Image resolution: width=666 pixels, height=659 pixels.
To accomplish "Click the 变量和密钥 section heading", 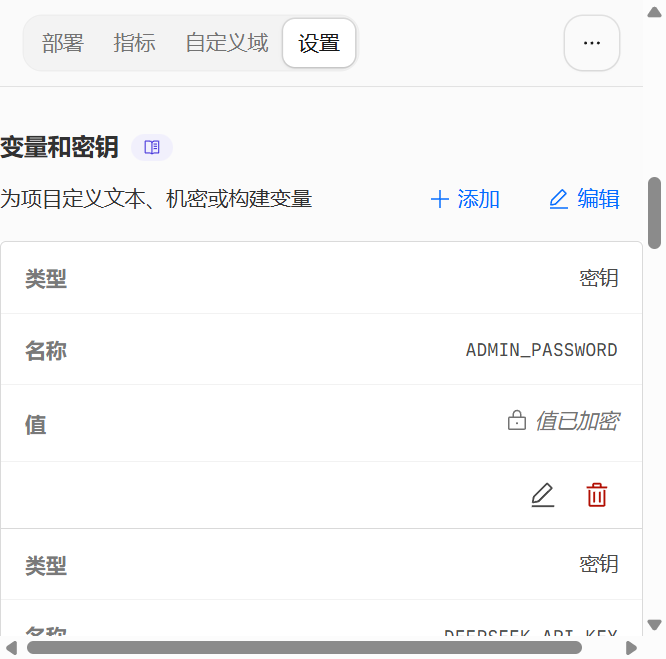I will 59,147.
